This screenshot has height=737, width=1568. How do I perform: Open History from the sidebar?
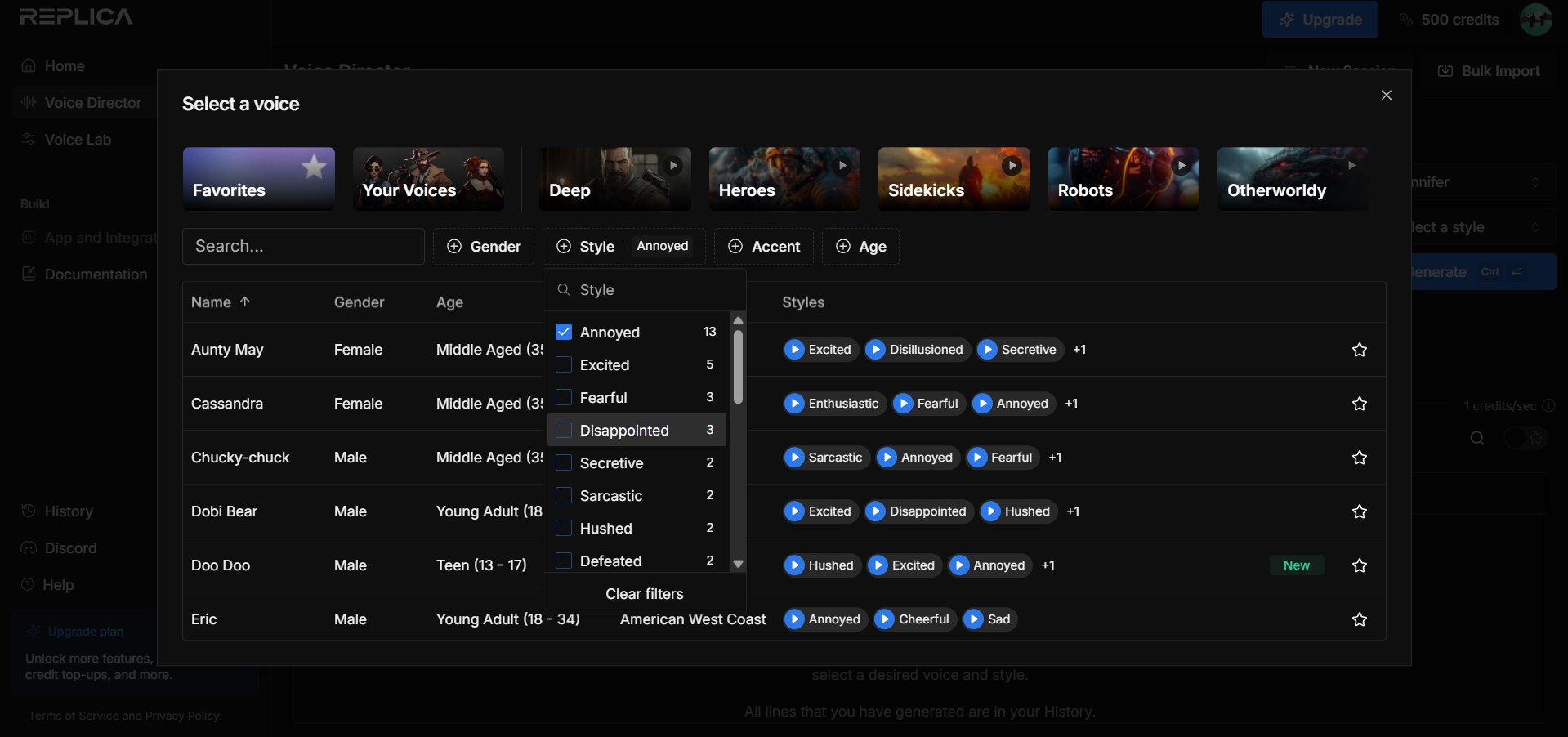coord(69,511)
